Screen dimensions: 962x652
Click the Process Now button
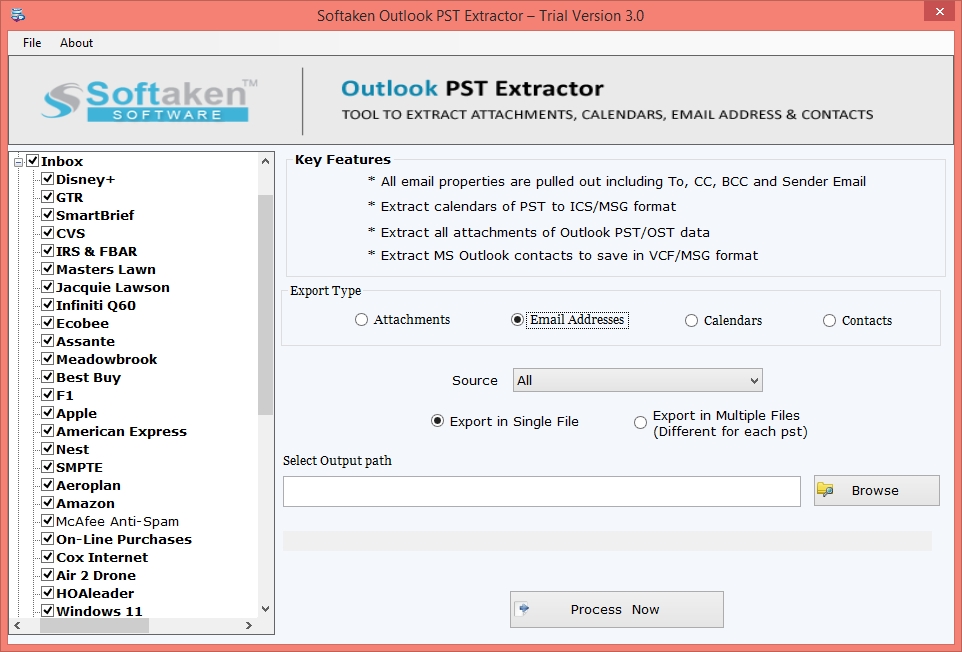click(x=616, y=609)
